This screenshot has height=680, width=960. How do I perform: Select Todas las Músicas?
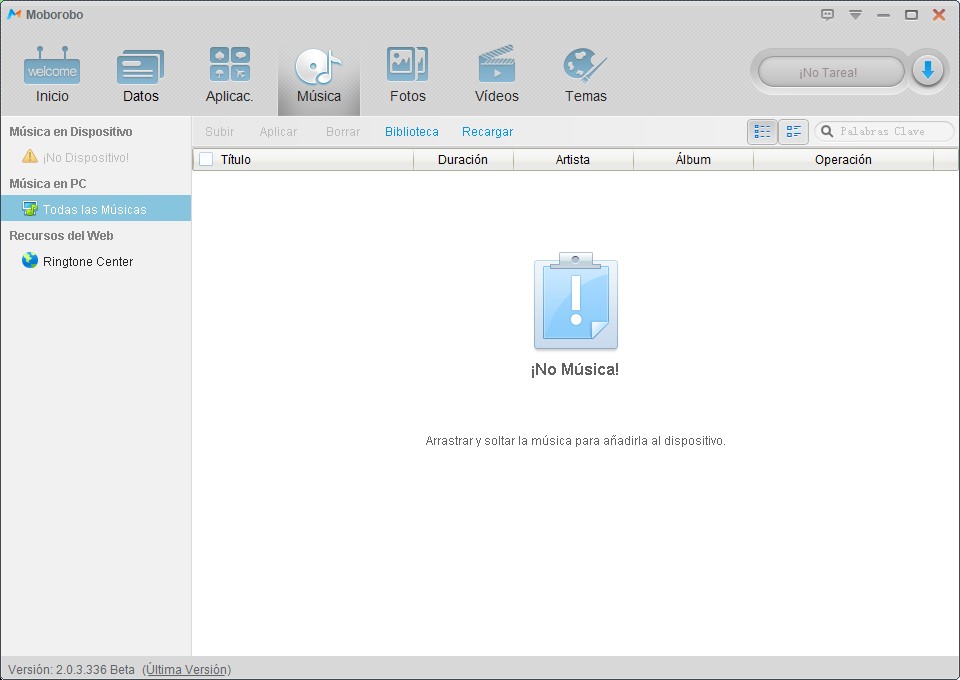click(x=96, y=209)
